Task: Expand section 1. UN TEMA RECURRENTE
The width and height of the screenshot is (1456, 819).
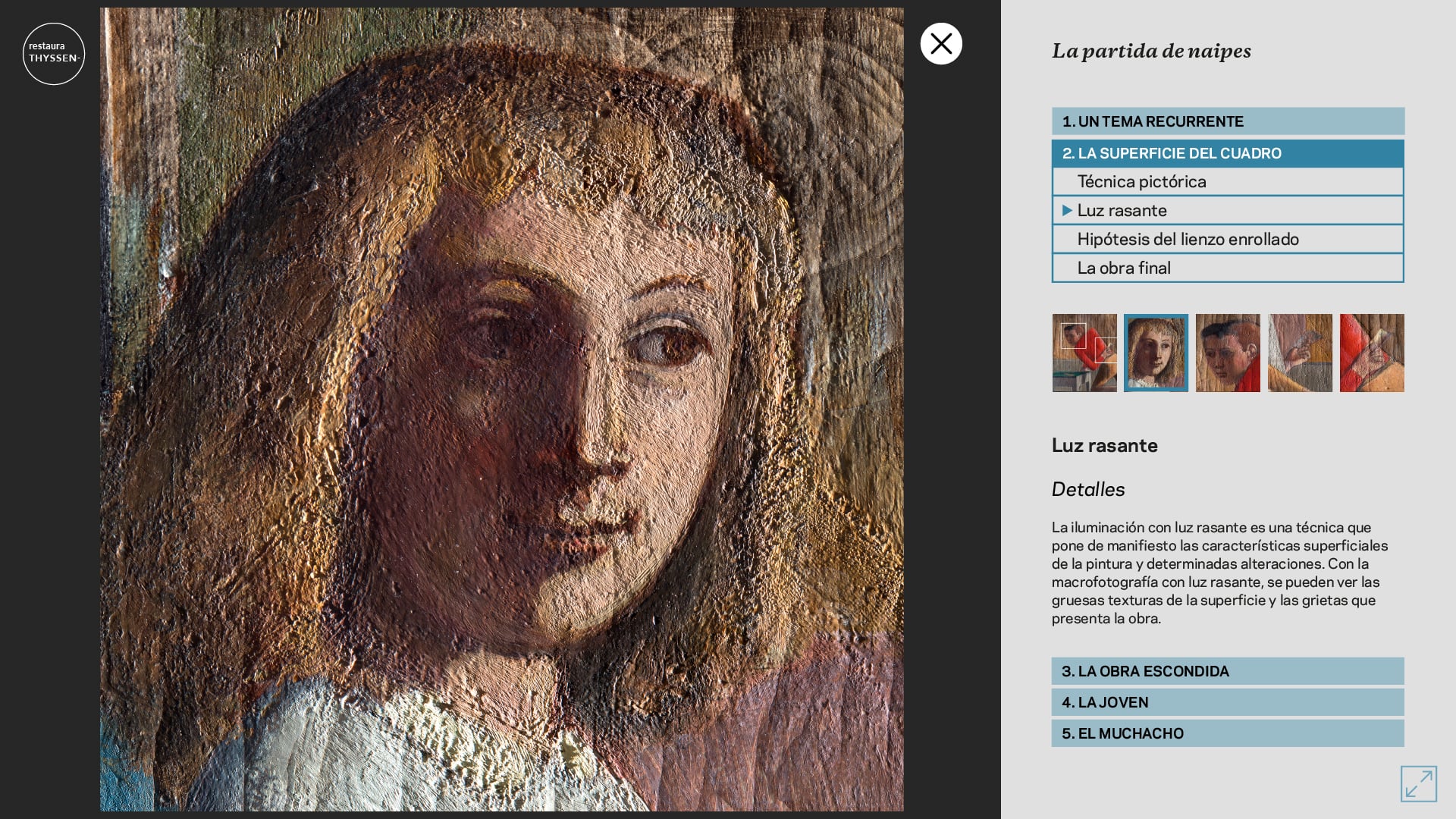Action: coord(1228,121)
